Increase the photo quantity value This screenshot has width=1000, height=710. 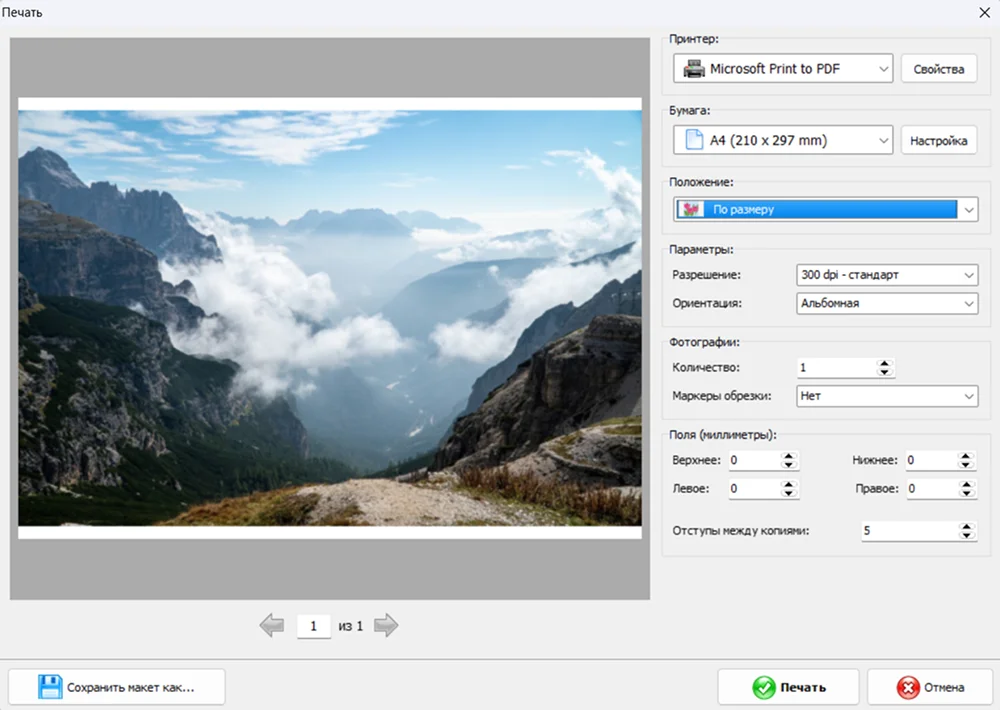click(x=884, y=363)
